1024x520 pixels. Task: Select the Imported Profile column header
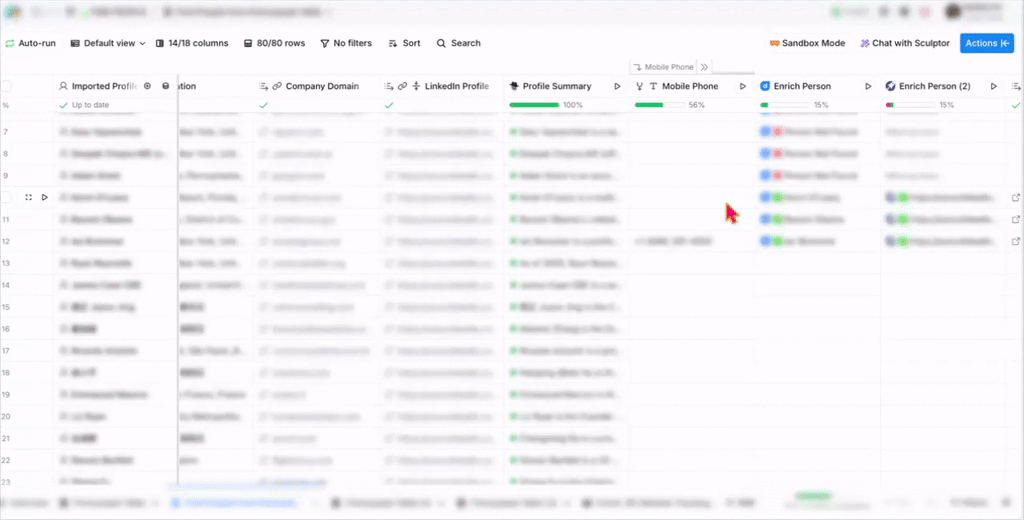tap(103, 86)
